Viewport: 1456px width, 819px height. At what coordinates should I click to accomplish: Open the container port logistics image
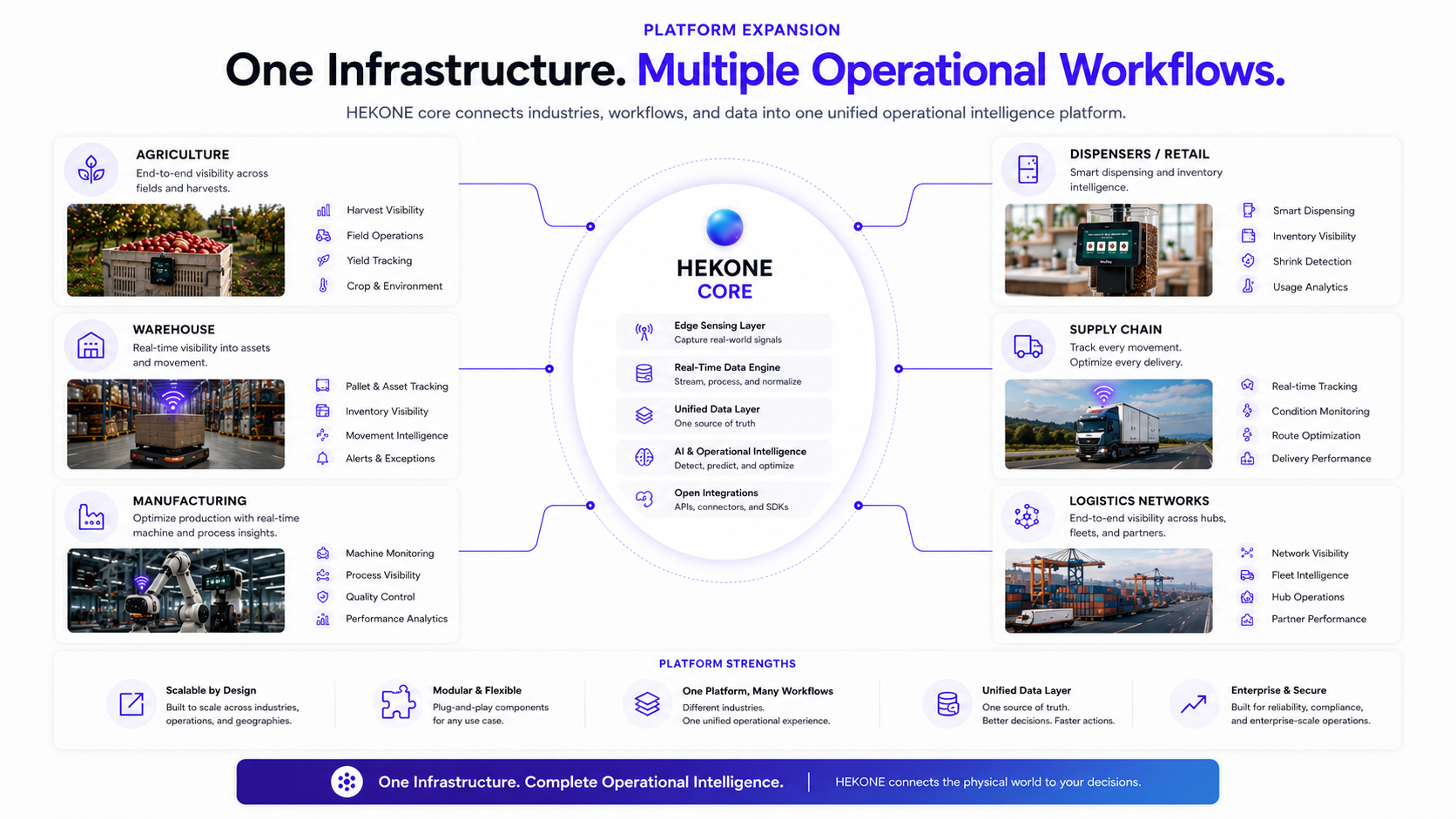click(x=1109, y=590)
